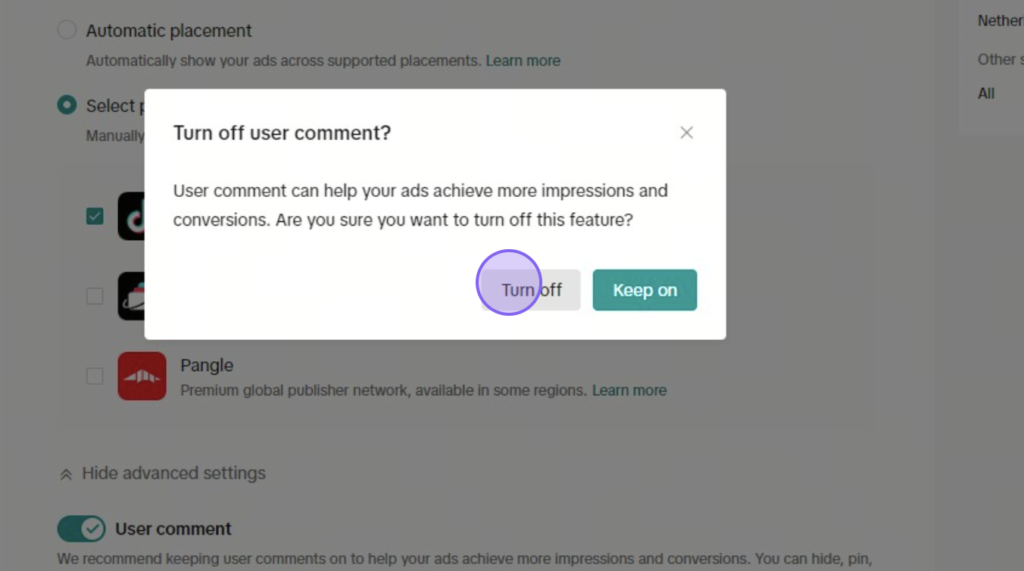1024x571 pixels.
Task: Click the All value in right panel
Action: click(986, 93)
